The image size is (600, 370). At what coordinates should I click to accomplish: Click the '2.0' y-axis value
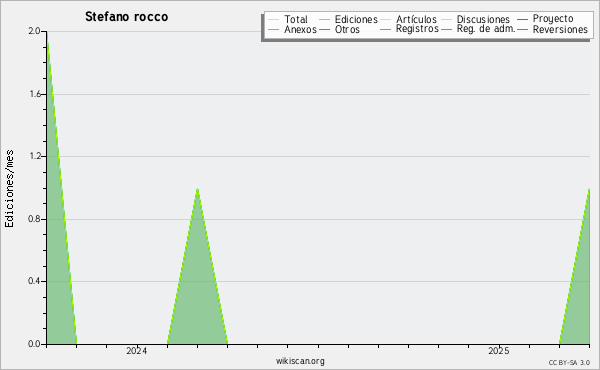click(34, 31)
